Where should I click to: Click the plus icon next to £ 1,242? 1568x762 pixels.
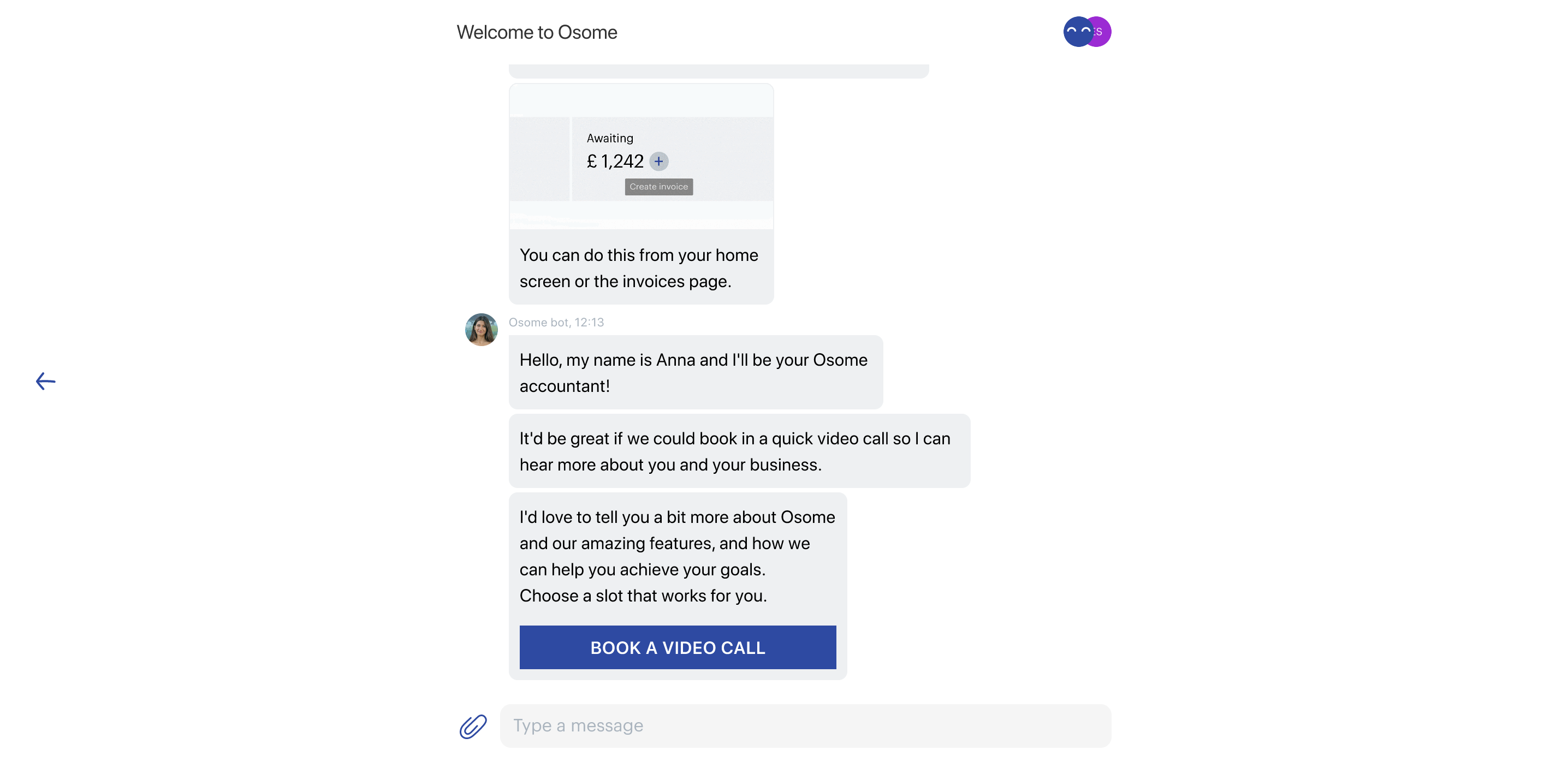tap(658, 161)
